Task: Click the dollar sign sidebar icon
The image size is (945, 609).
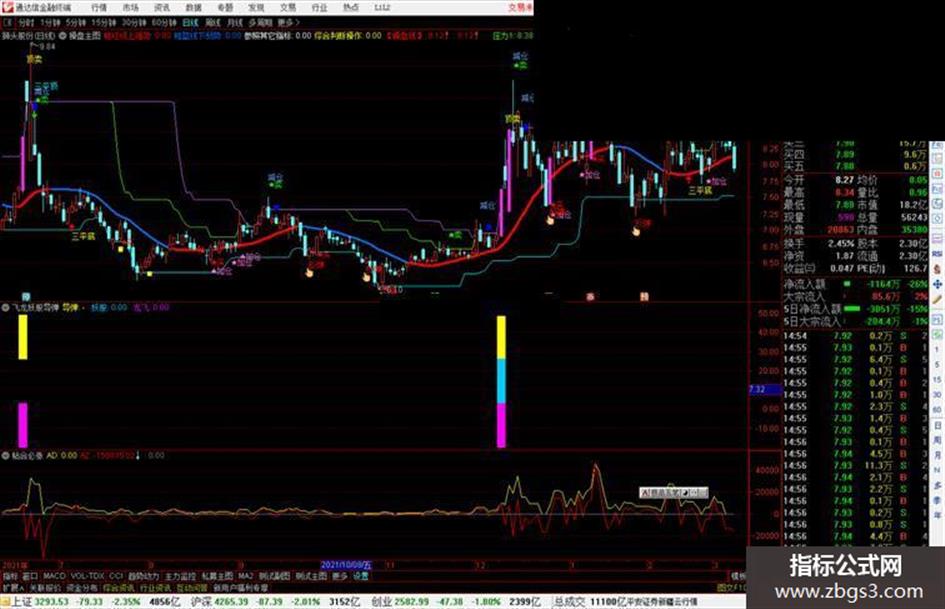Action: (x=937, y=269)
